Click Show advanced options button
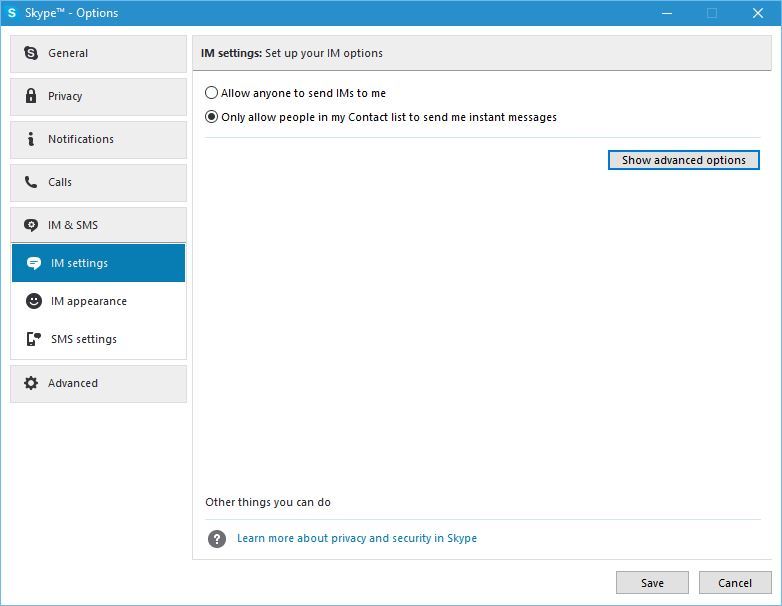The width and height of the screenshot is (782, 606). [x=684, y=160]
